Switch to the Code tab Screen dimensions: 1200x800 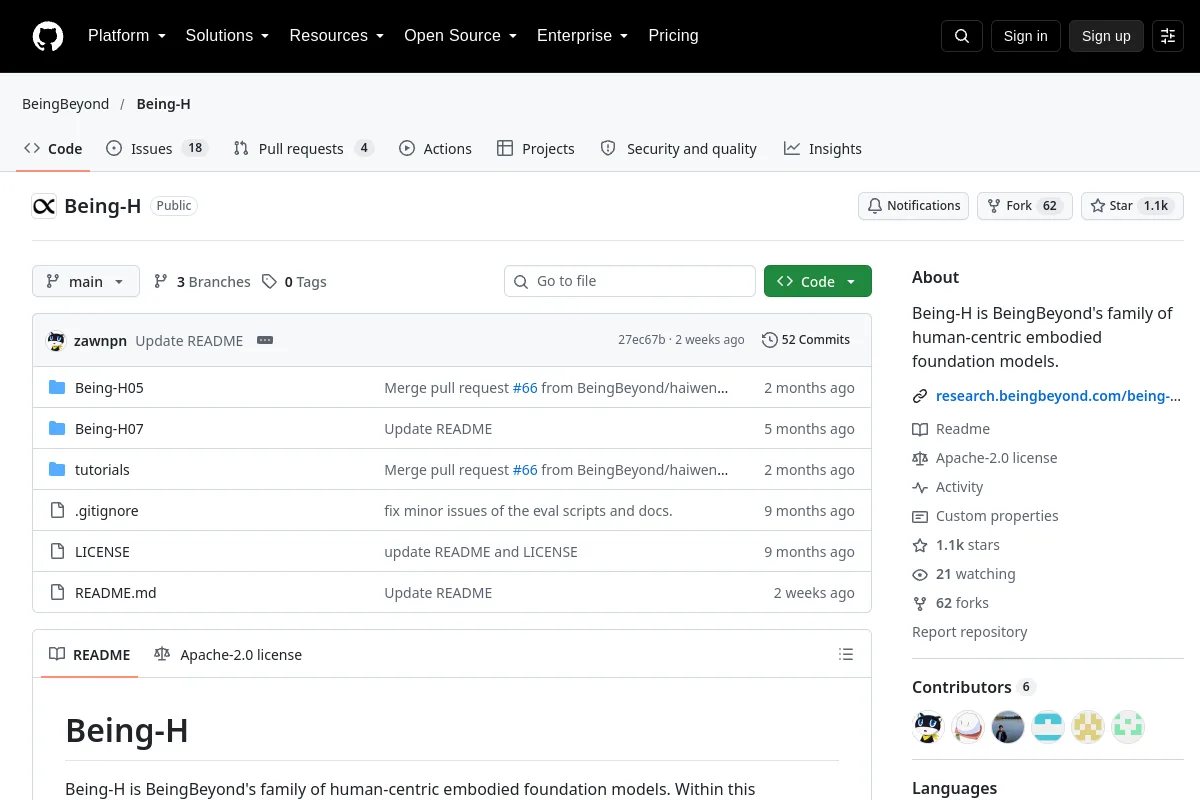coord(53,149)
